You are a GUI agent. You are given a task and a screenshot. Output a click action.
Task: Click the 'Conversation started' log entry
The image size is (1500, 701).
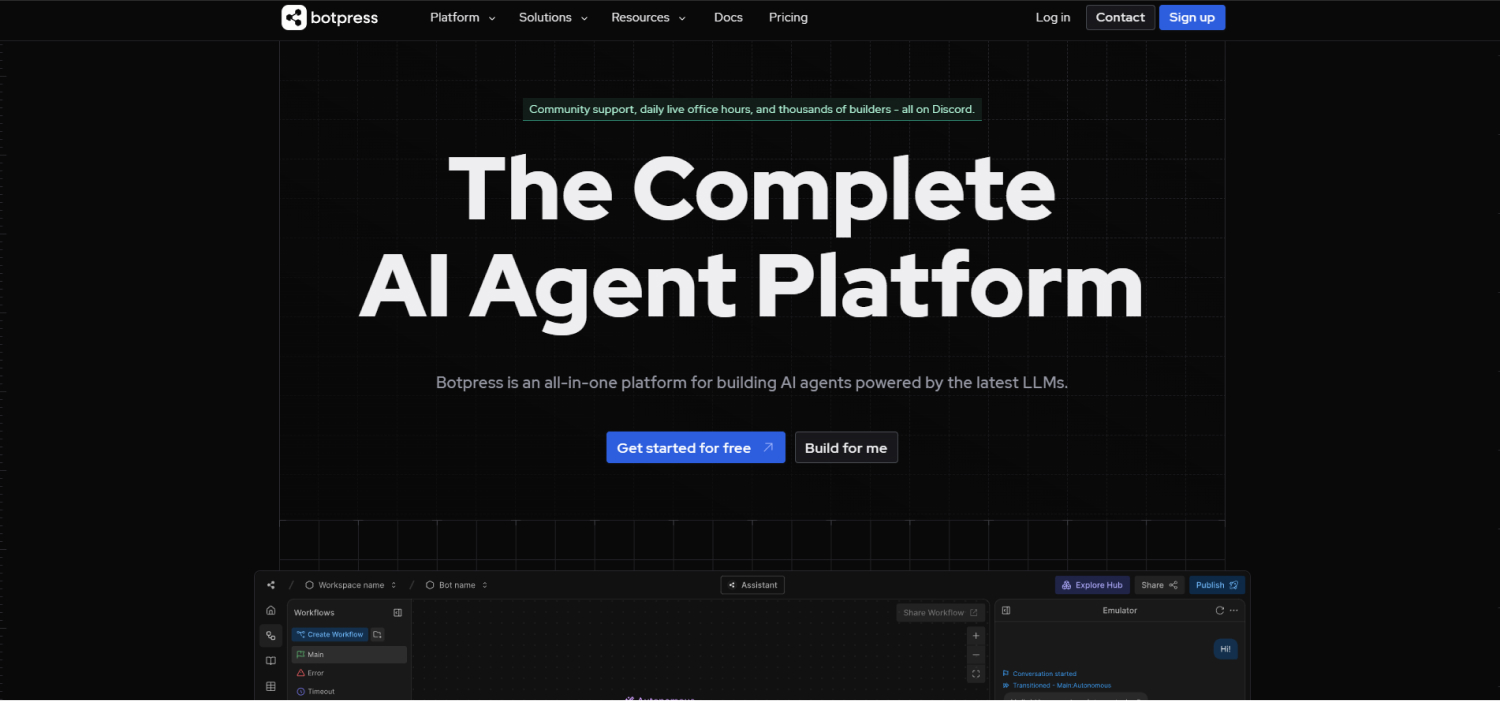pos(1039,674)
